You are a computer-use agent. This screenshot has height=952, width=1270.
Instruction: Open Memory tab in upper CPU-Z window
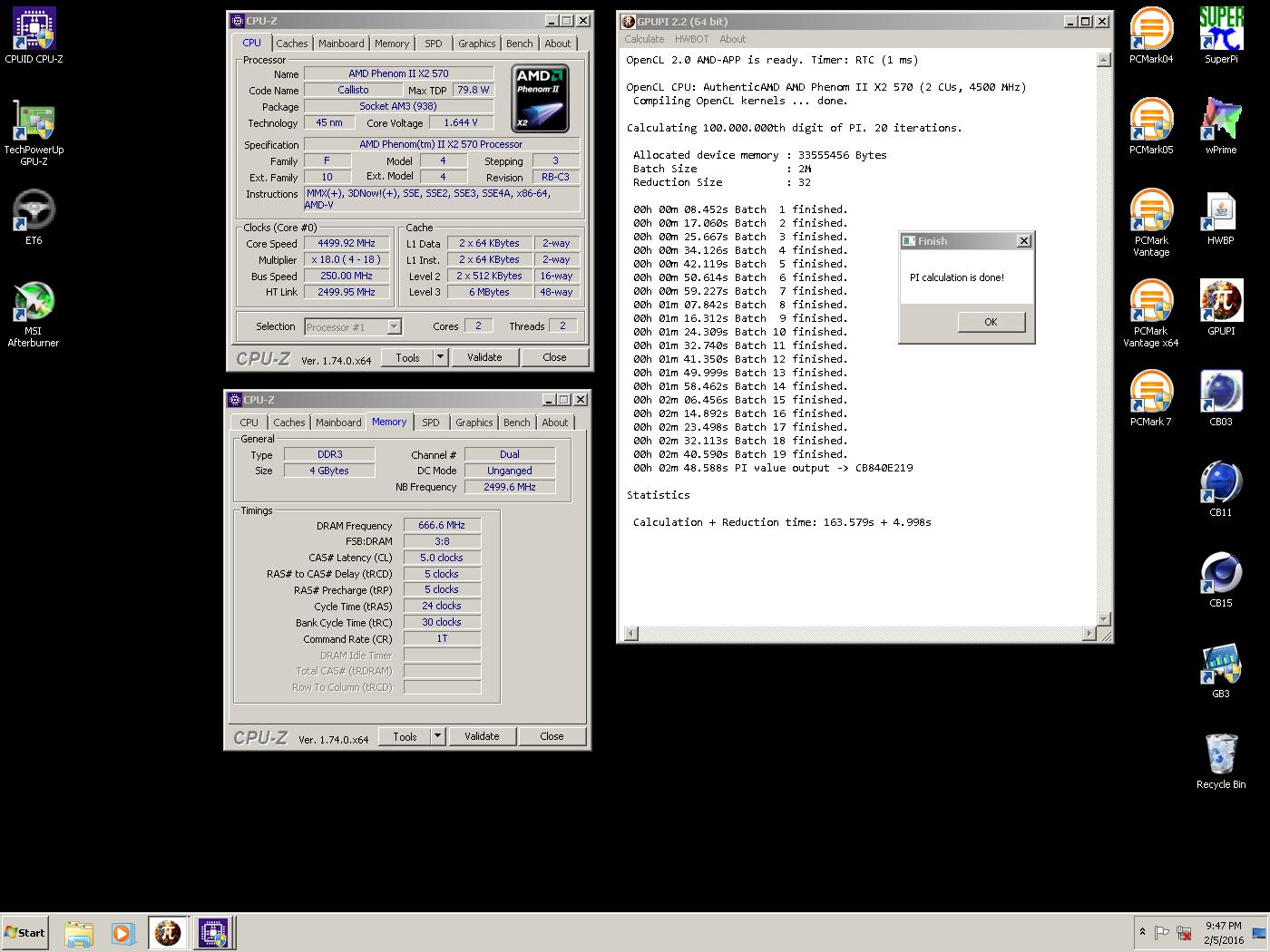point(392,44)
